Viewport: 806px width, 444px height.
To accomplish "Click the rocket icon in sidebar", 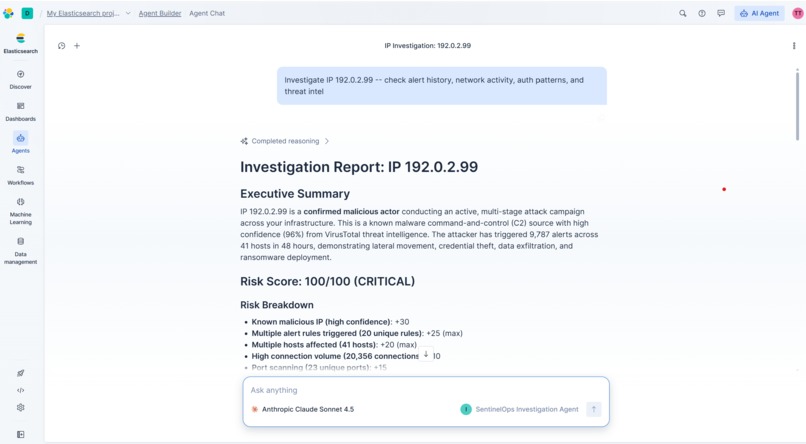I will click(x=21, y=373).
